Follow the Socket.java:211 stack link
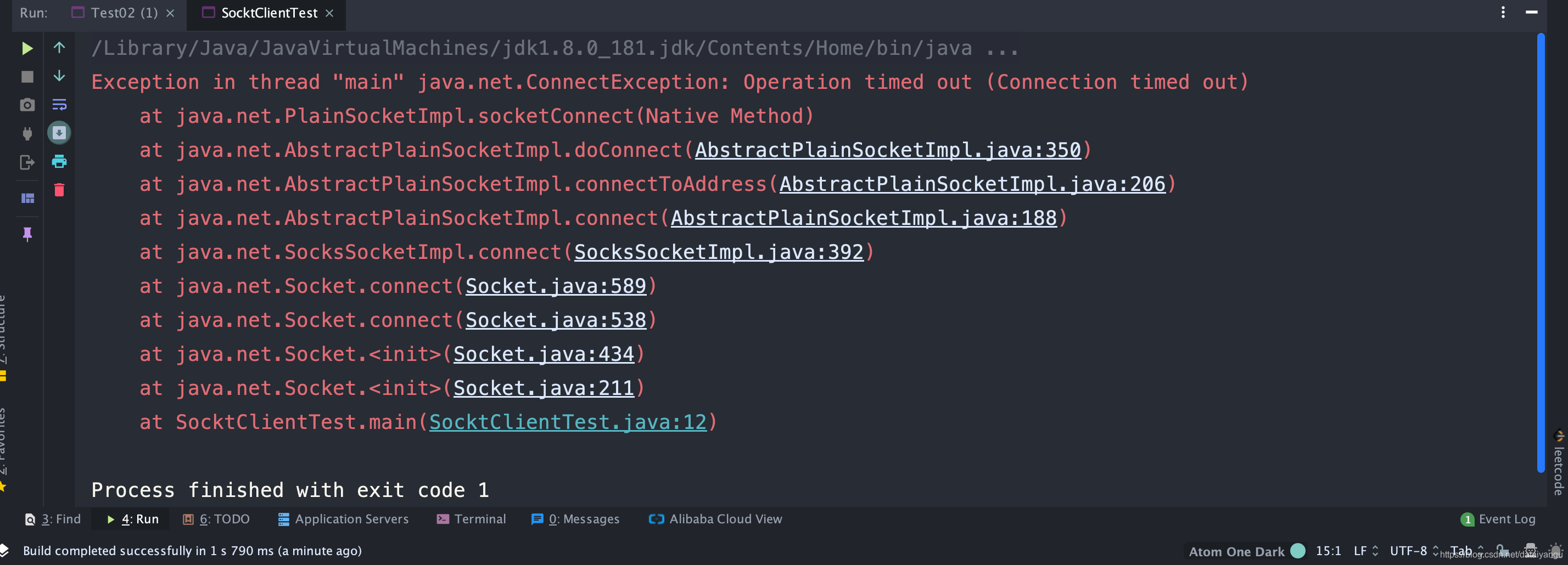The height and width of the screenshot is (565, 1568). [x=544, y=388]
